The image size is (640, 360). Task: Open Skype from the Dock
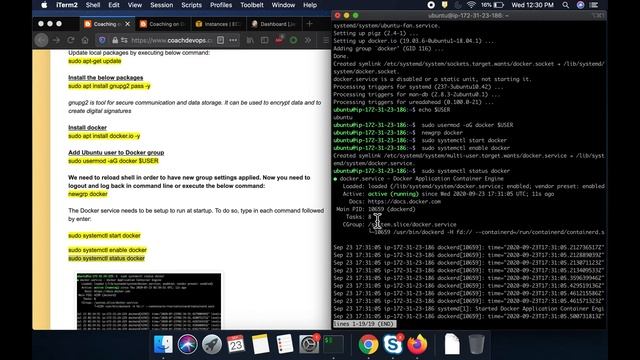click(393, 344)
